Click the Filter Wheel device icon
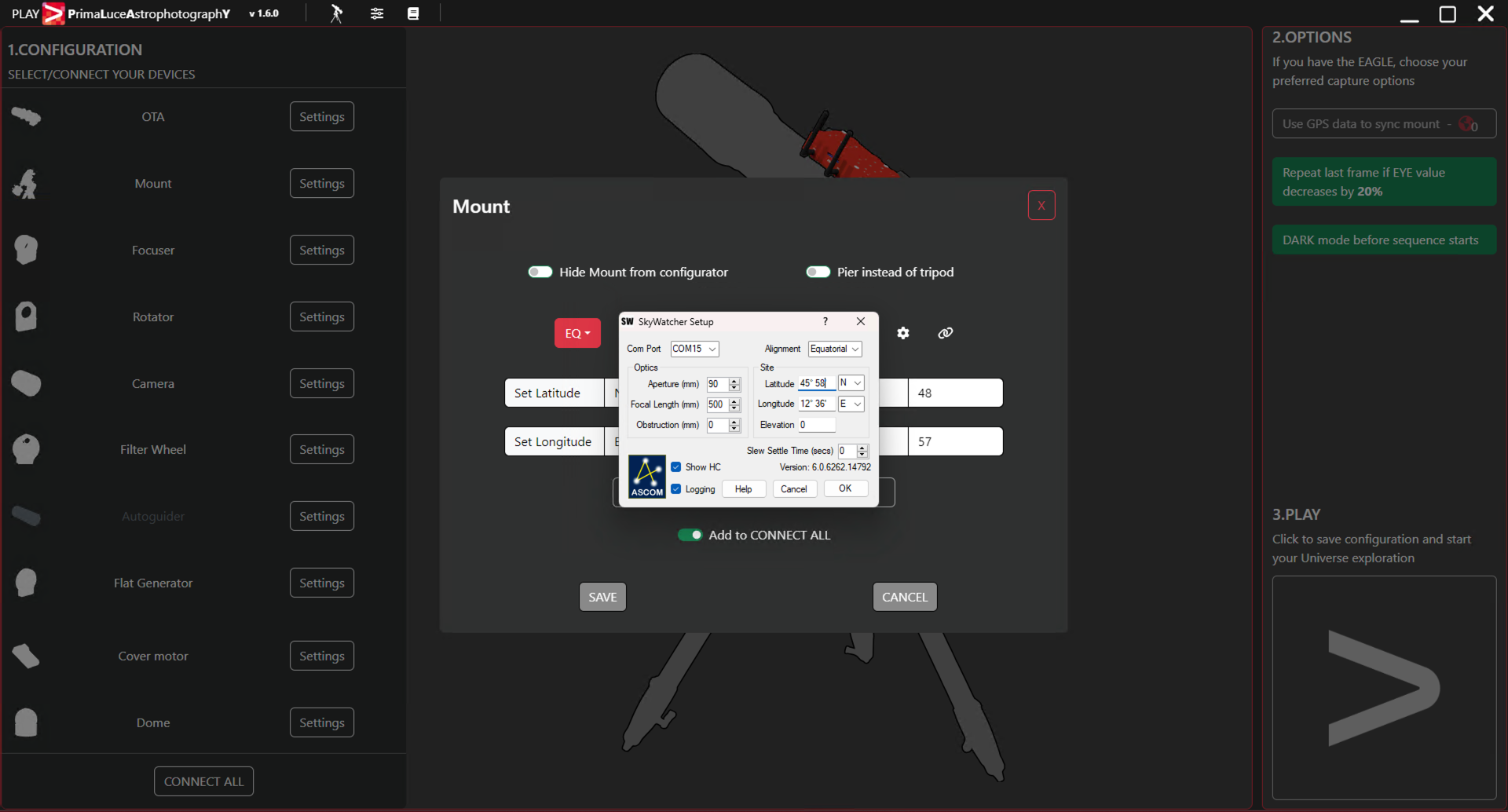Screen dimensions: 1508x812 26,449
